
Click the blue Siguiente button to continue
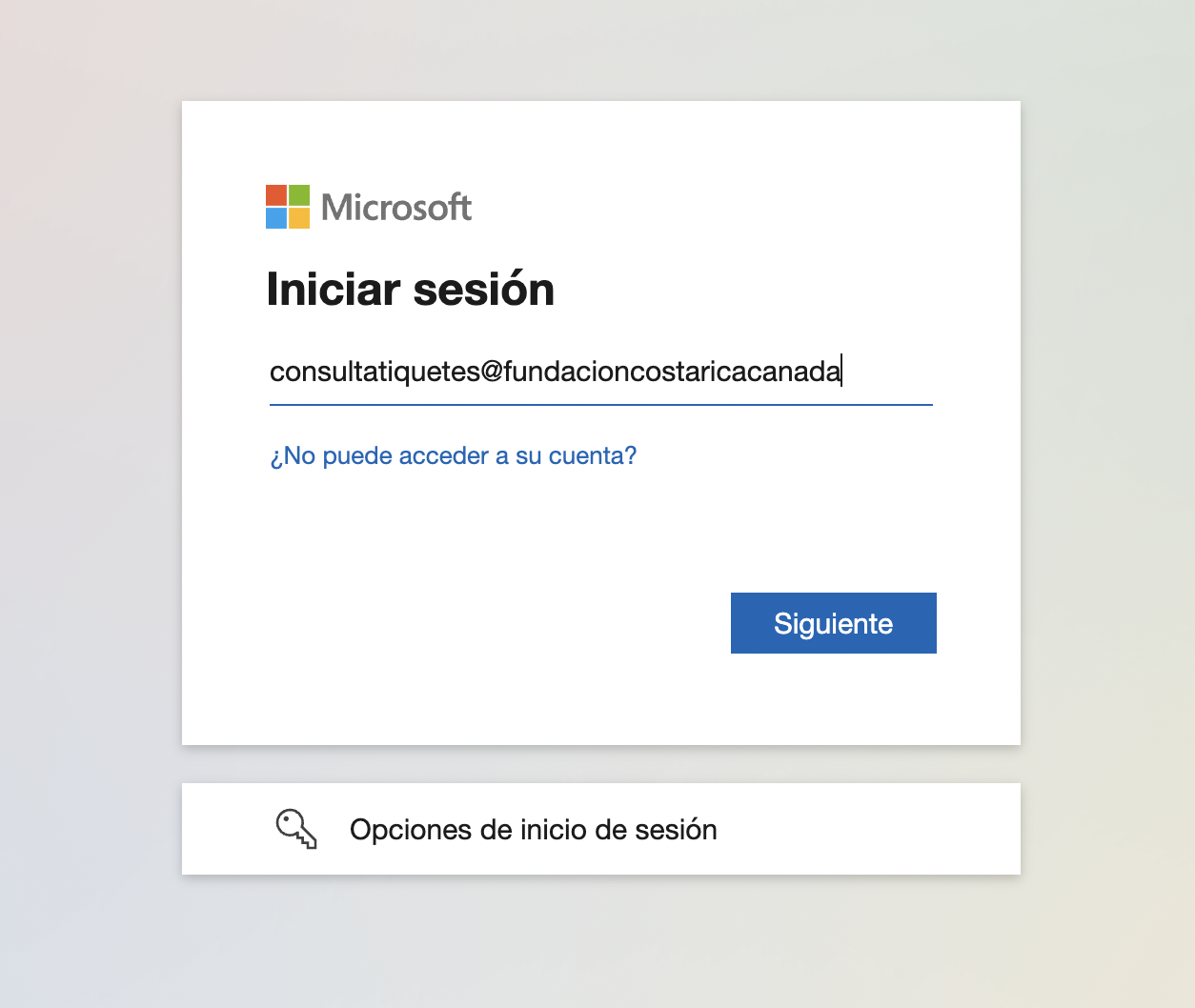(833, 623)
